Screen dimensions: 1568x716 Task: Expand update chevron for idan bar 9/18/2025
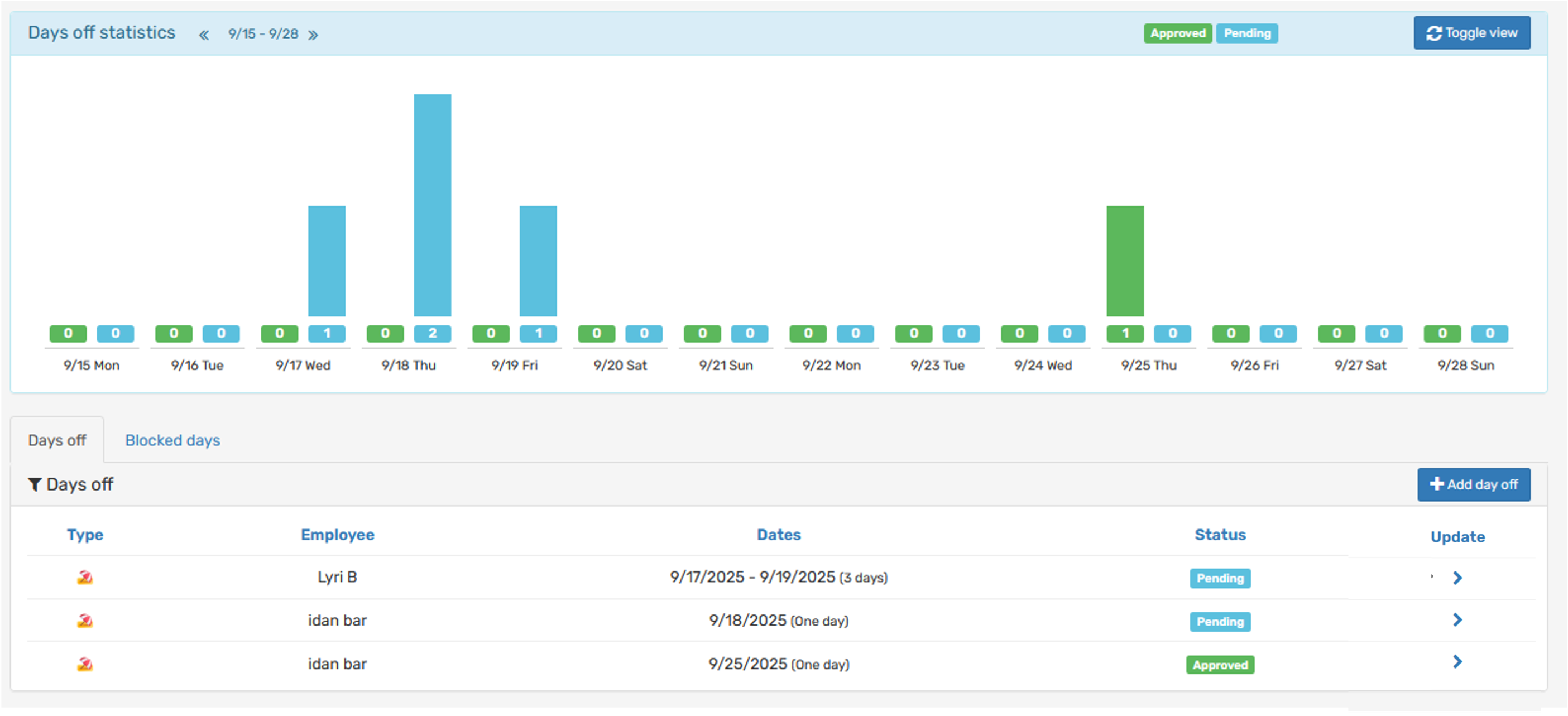click(1457, 620)
